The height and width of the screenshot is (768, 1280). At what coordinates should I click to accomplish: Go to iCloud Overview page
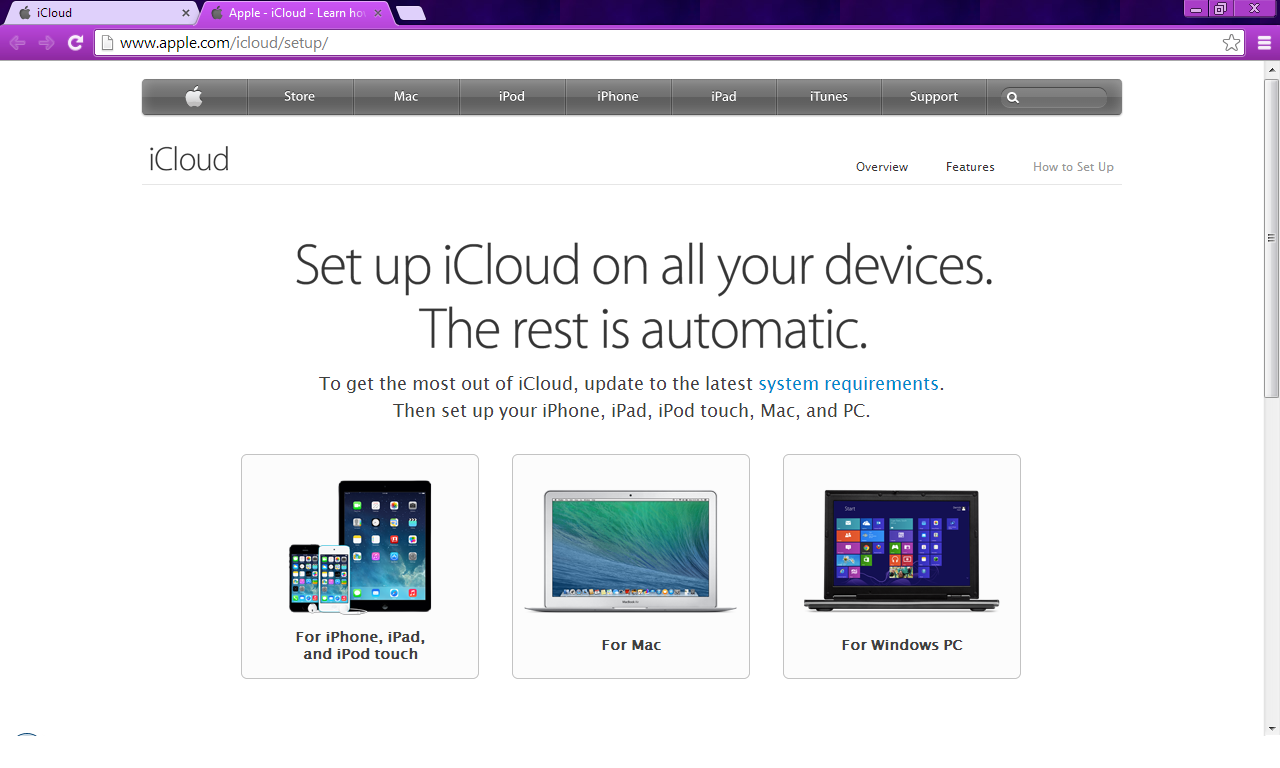tap(882, 167)
